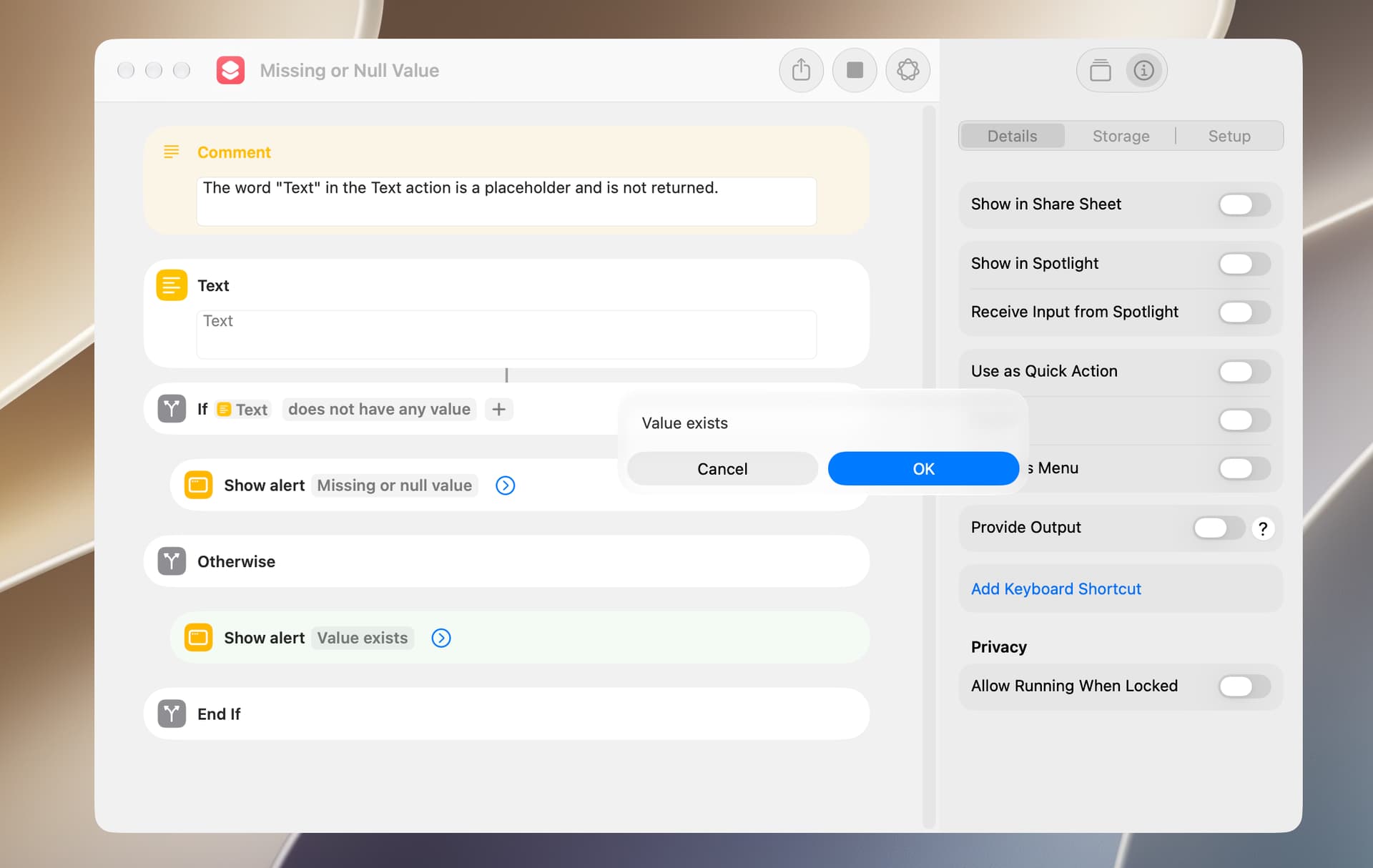Switch to the Storage tab

(x=1121, y=136)
